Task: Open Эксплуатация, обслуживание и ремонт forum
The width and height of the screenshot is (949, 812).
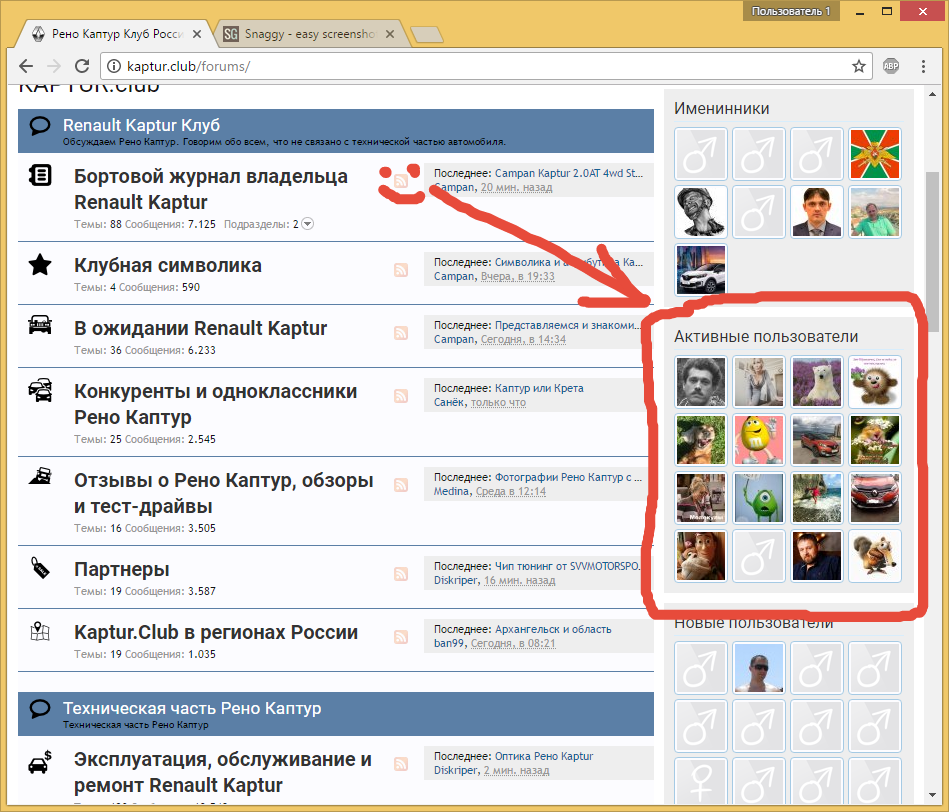Action: point(223,772)
